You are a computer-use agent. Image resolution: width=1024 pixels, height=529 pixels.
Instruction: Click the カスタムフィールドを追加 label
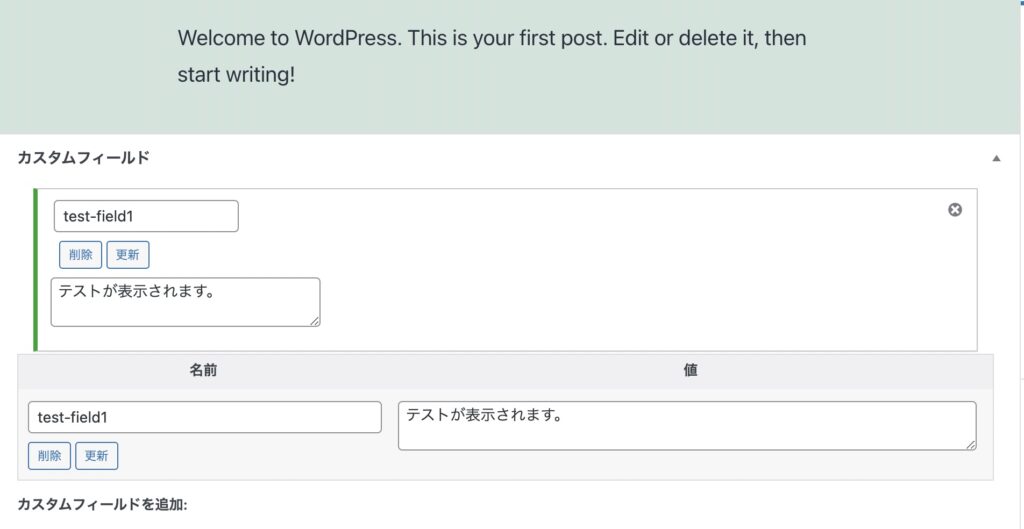pyautogui.click(x=103, y=505)
